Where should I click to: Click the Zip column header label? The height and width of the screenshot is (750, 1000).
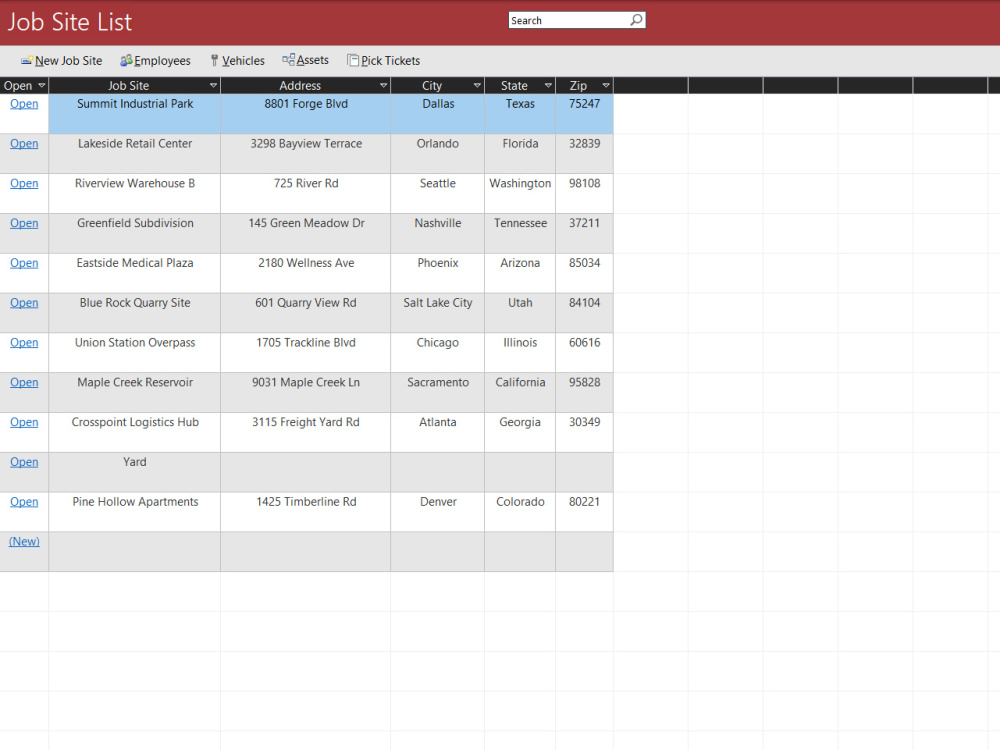pos(578,85)
